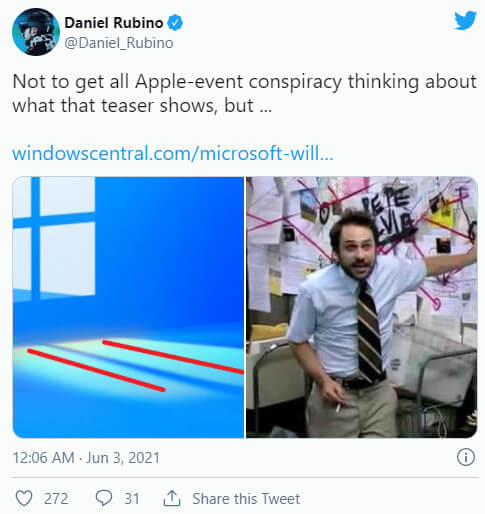Click the Share this Tweet text
This screenshot has width=485, height=514.
click(x=246, y=499)
